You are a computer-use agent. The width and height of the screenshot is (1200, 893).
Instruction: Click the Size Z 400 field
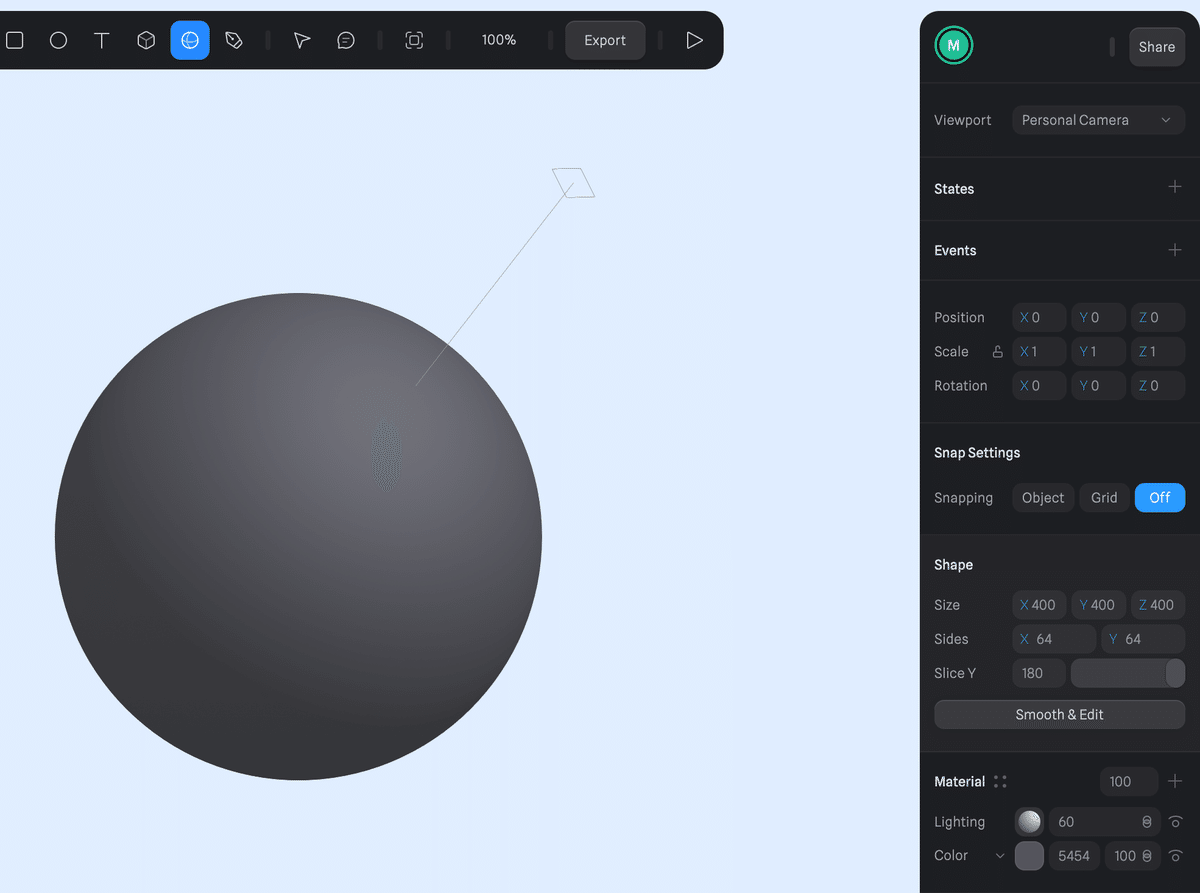(1158, 605)
